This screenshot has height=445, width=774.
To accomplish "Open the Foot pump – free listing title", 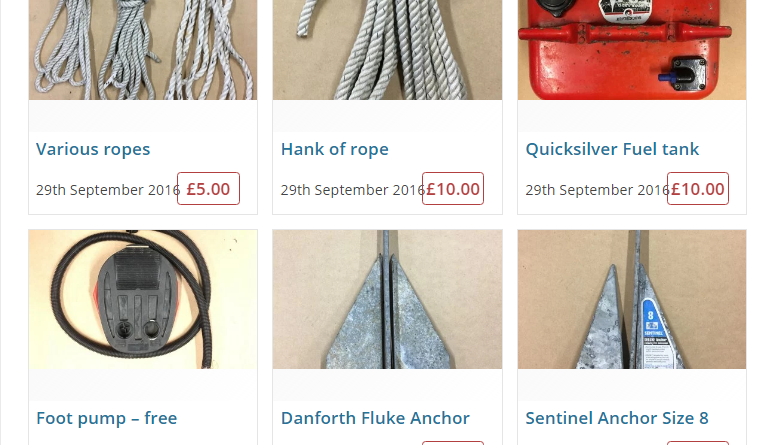I will click(107, 418).
